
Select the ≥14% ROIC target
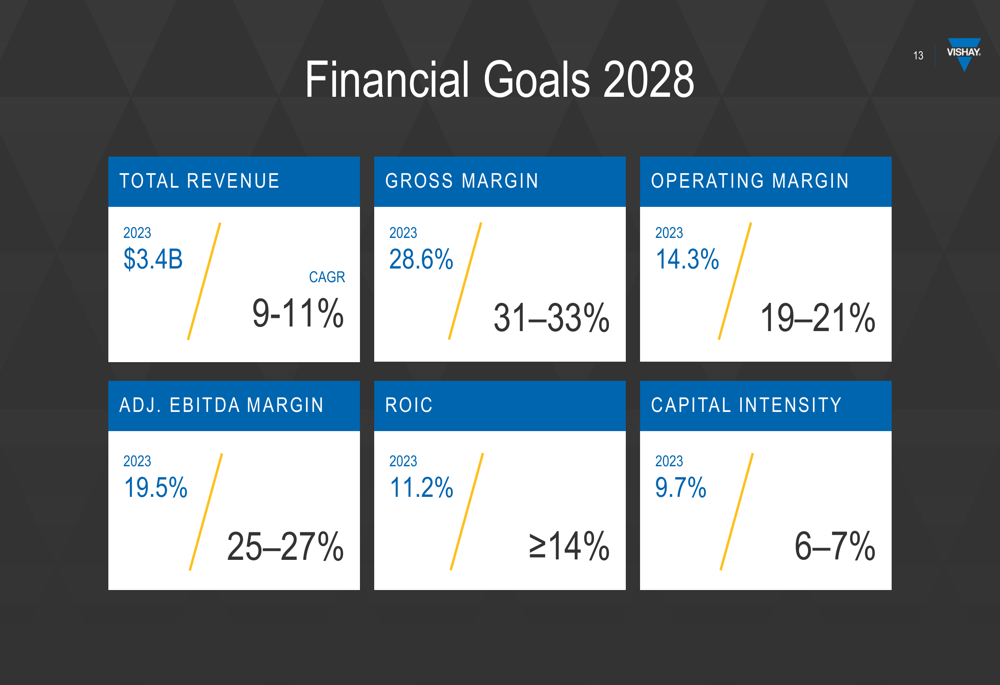[x=569, y=547]
